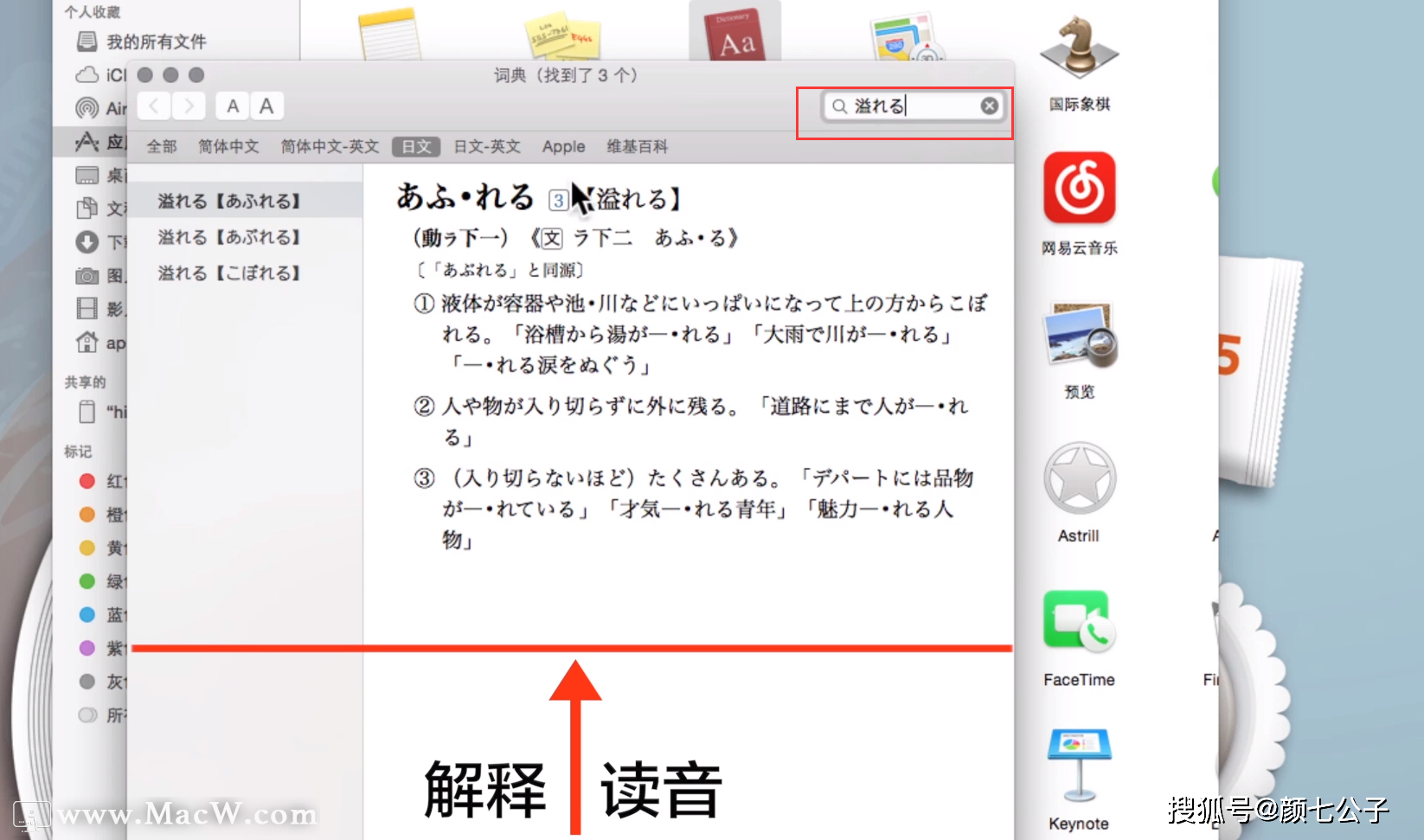Select the Downloads icon in Finder sidebar
Screen dimensions: 1424x840
[x=87, y=242]
